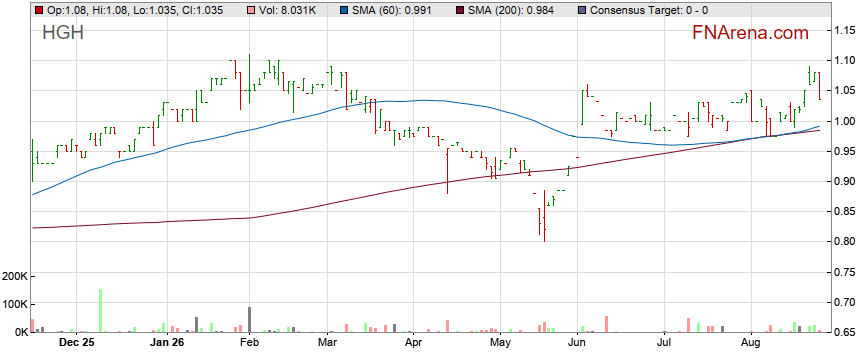
Task: Click the 'Dec 25' date axis label
Action: click(77, 343)
